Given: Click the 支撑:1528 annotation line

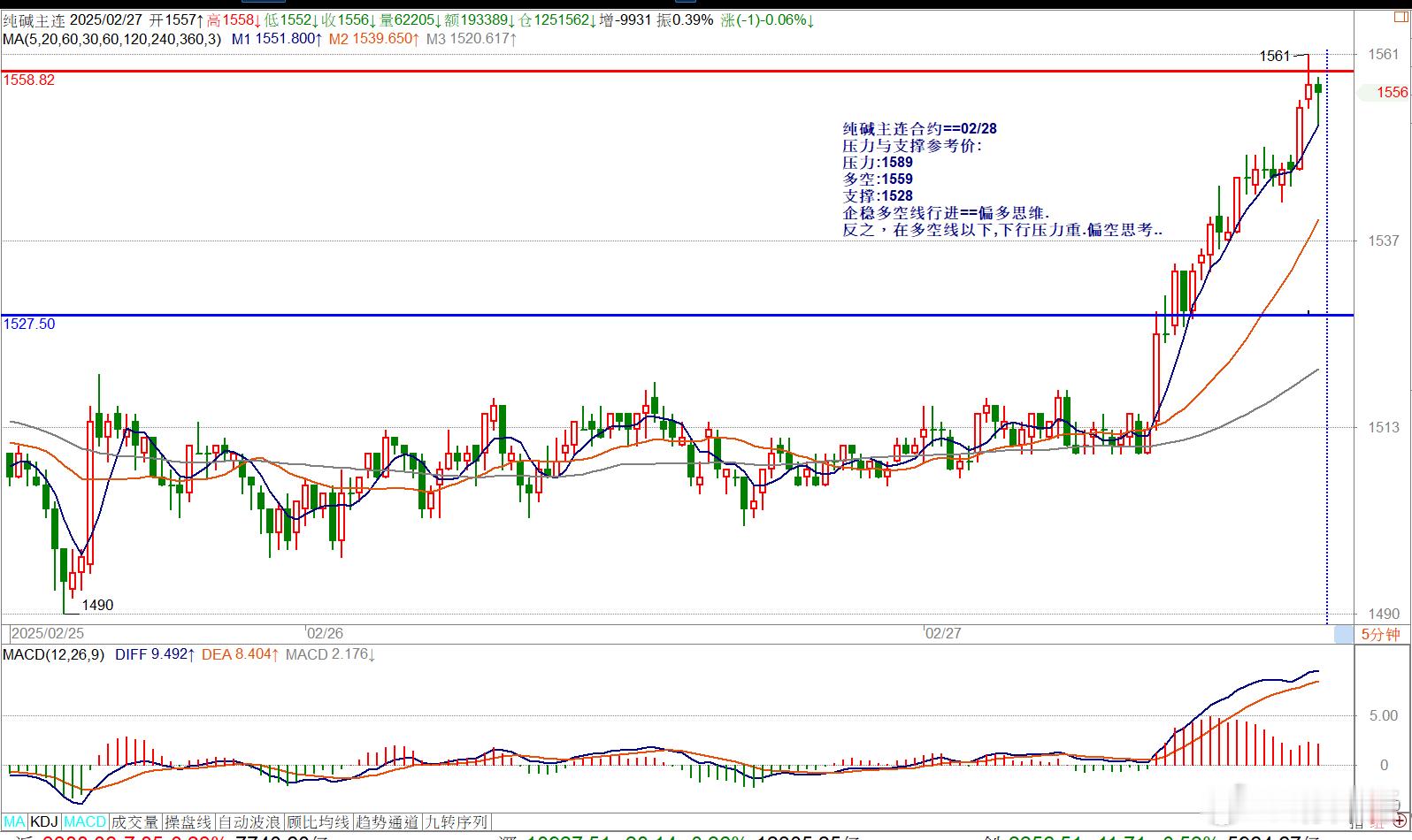Looking at the screenshot, I should [878, 195].
